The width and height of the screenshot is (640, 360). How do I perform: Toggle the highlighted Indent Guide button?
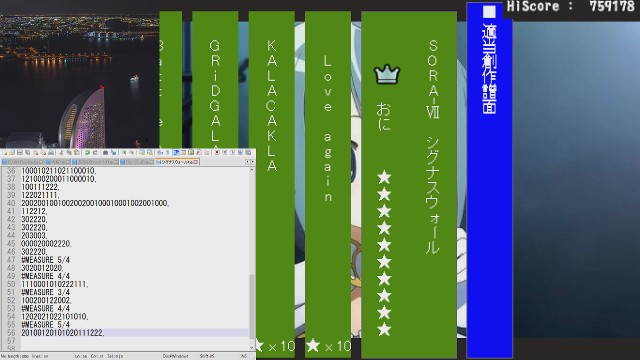coord(176,153)
